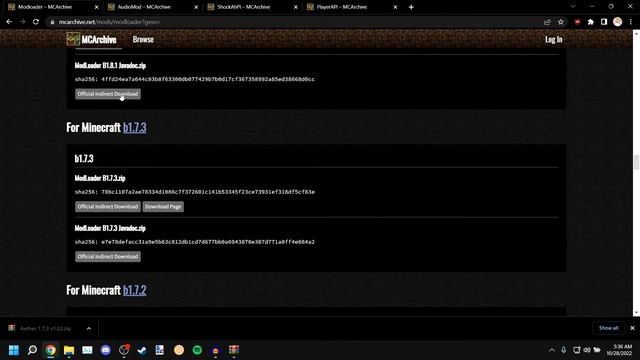Open the Windows Start menu
The width and height of the screenshot is (640, 360).
point(14,350)
